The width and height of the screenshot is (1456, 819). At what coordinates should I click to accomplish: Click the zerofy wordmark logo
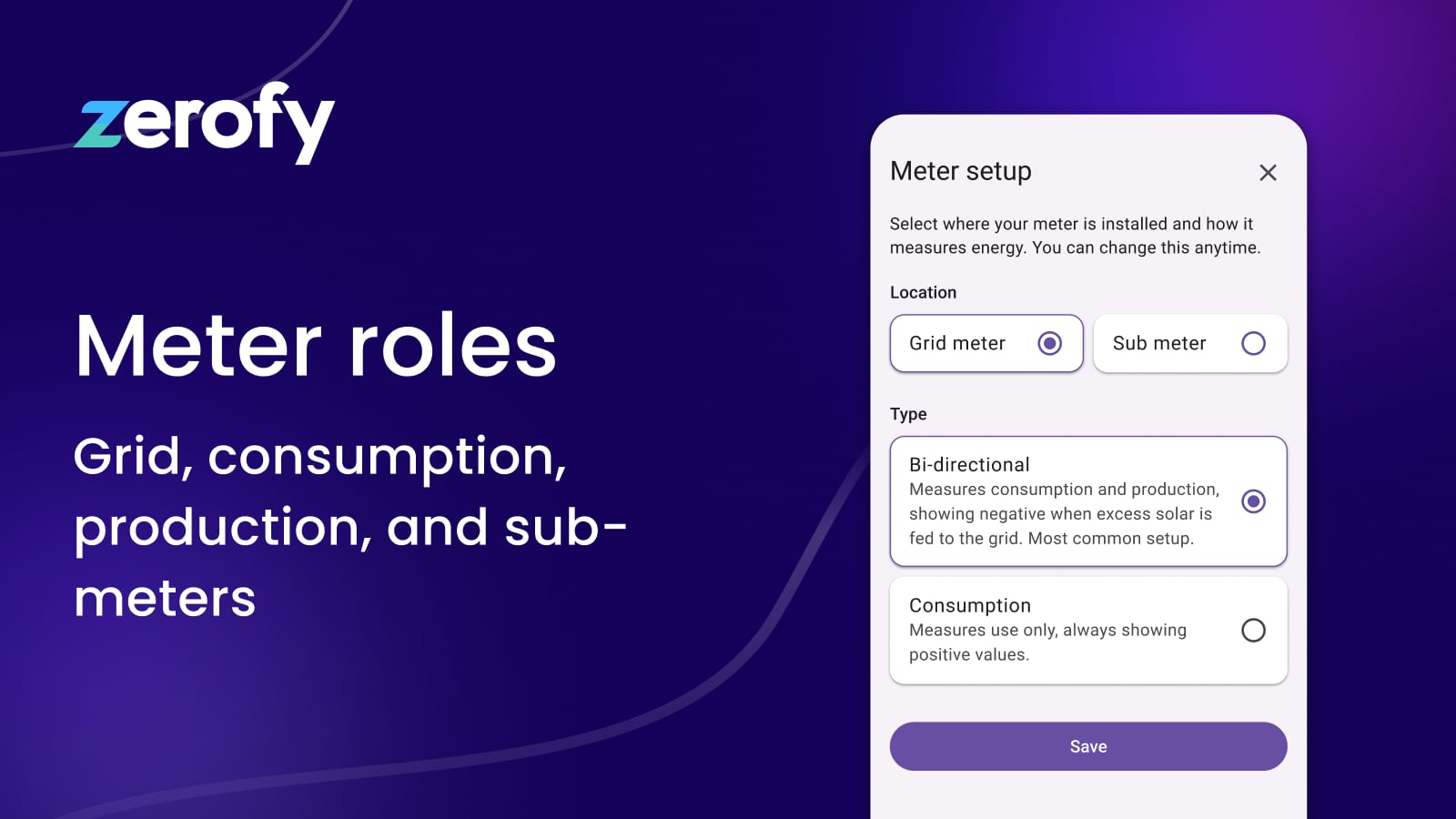coord(205,122)
